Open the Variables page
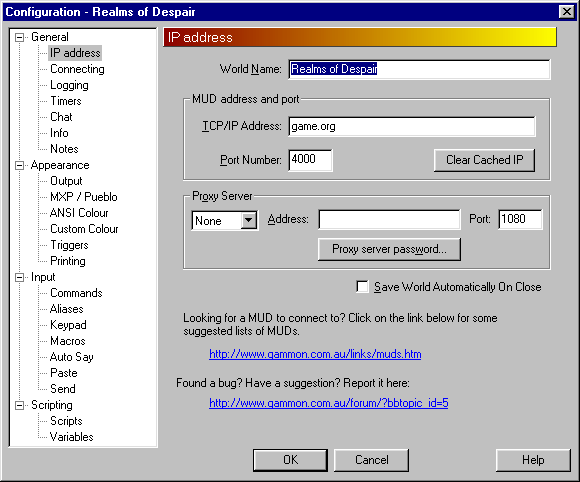The width and height of the screenshot is (580, 482). coord(72,437)
